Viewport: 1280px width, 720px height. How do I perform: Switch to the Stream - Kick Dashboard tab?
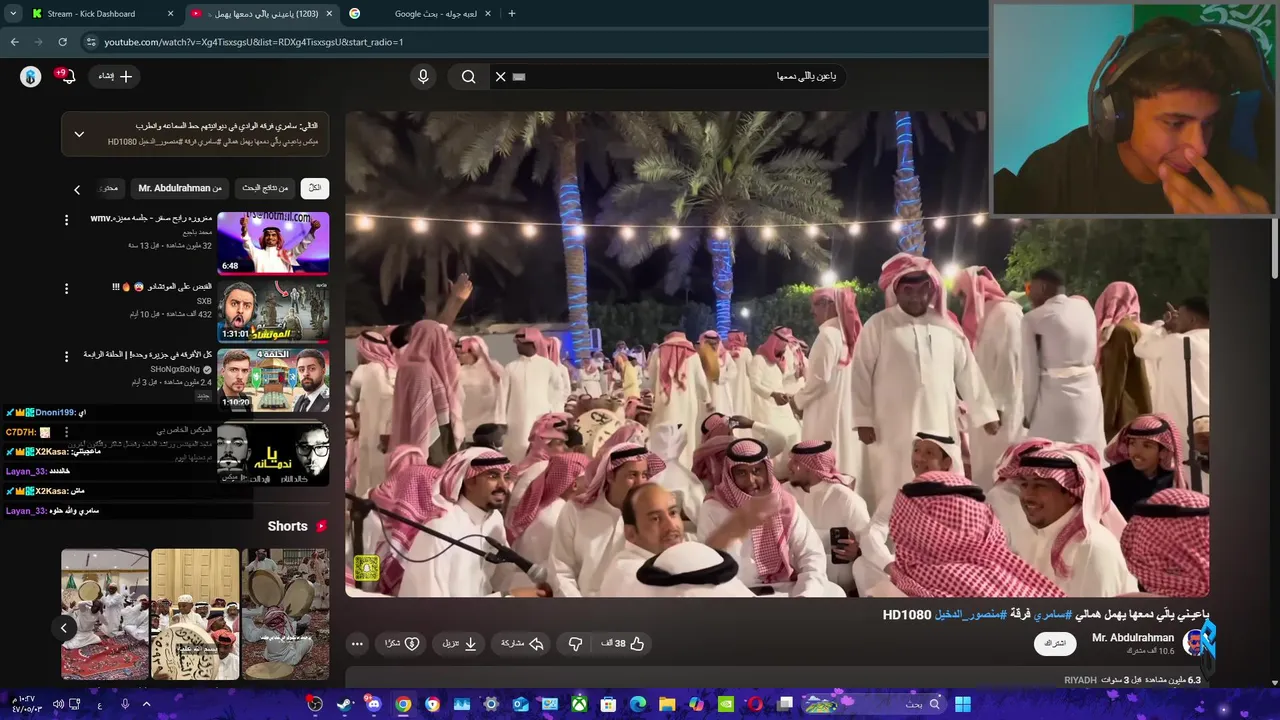(x=100, y=14)
